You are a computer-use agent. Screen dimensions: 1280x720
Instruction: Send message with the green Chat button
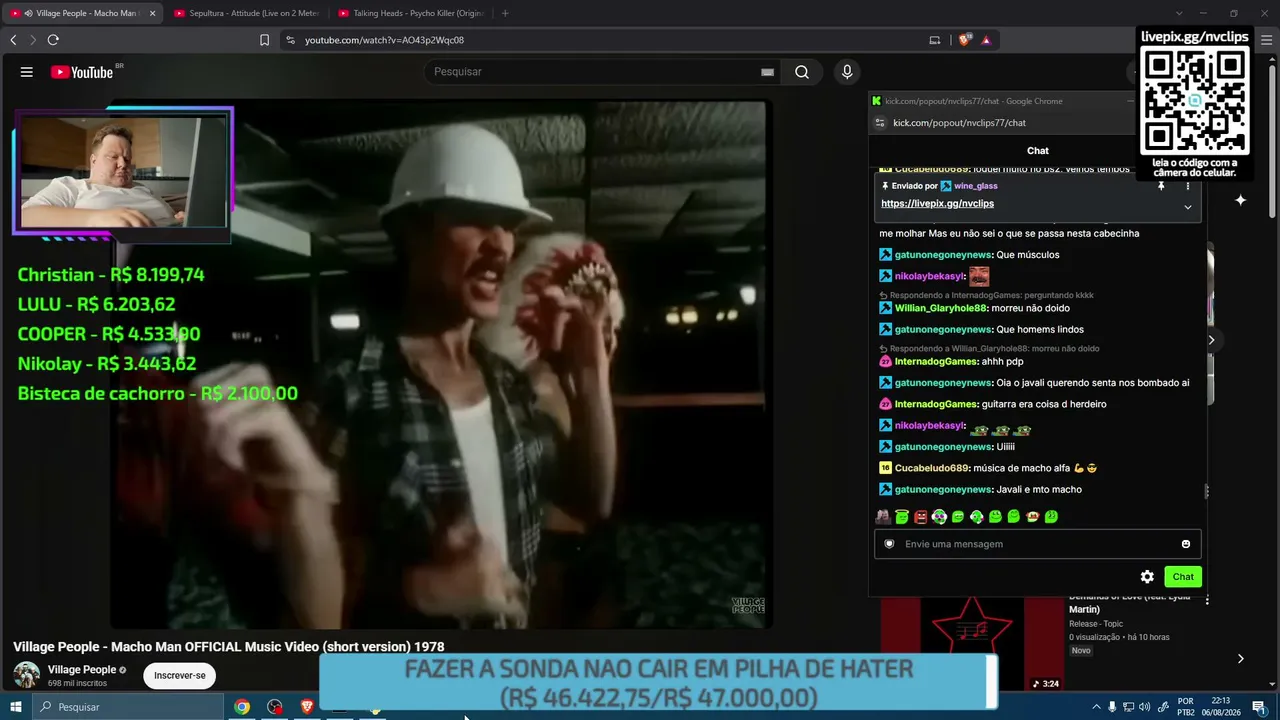(x=1183, y=577)
